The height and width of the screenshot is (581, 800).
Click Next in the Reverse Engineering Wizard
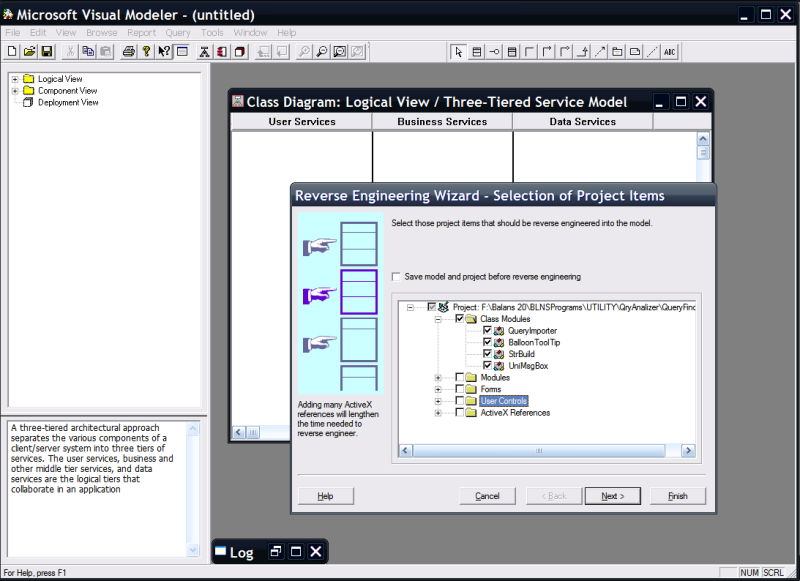613,496
